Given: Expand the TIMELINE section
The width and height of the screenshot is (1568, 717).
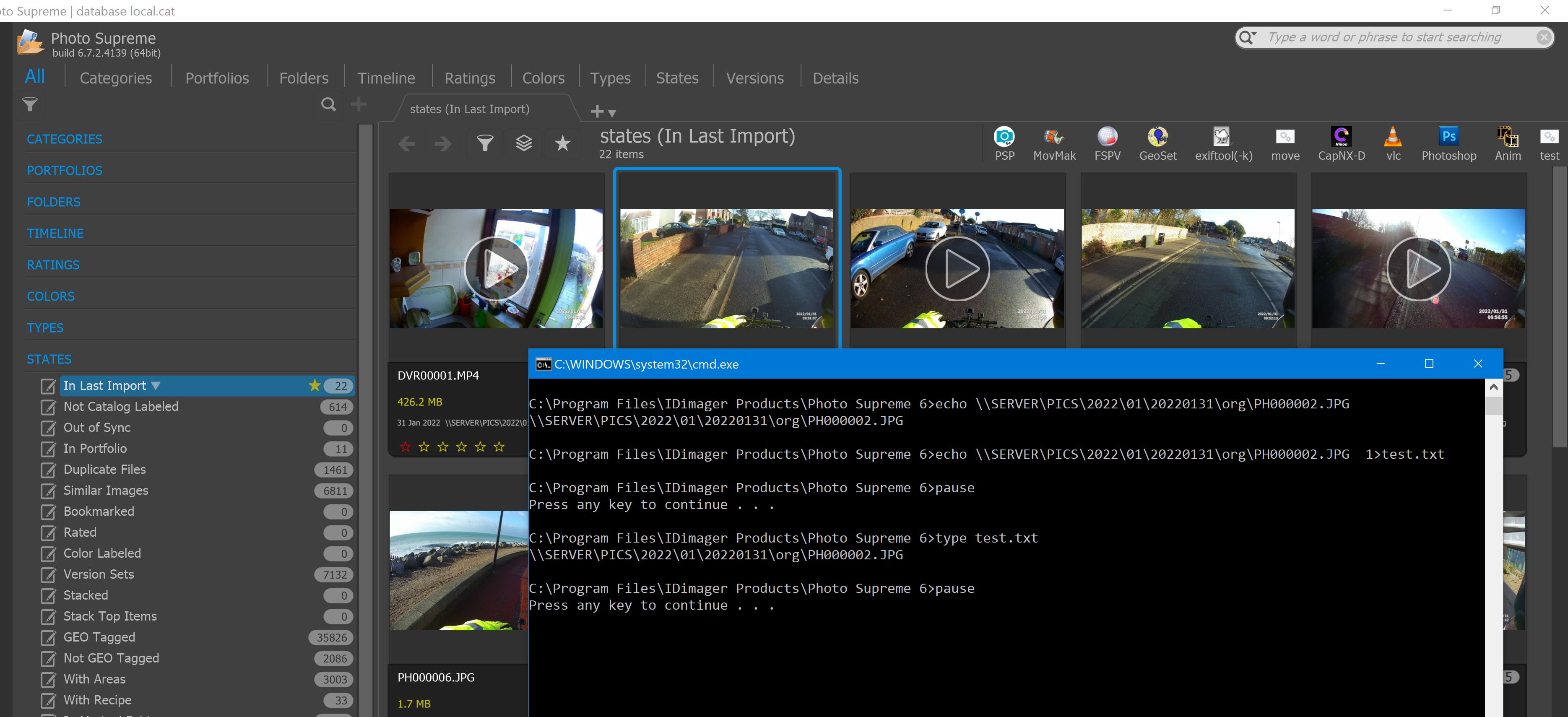Looking at the screenshot, I should pyautogui.click(x=55, y=234).
